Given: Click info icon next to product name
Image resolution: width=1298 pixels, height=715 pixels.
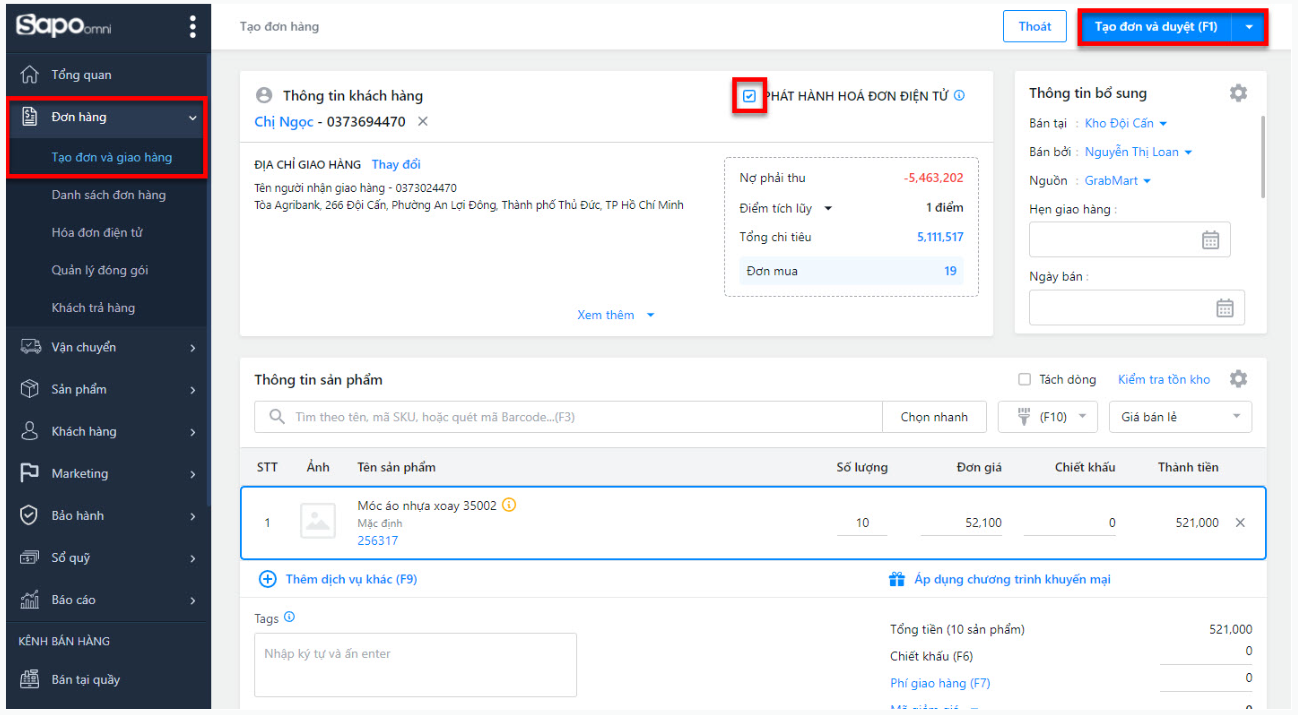Looking at the screenshot, I should click(508, 505).
